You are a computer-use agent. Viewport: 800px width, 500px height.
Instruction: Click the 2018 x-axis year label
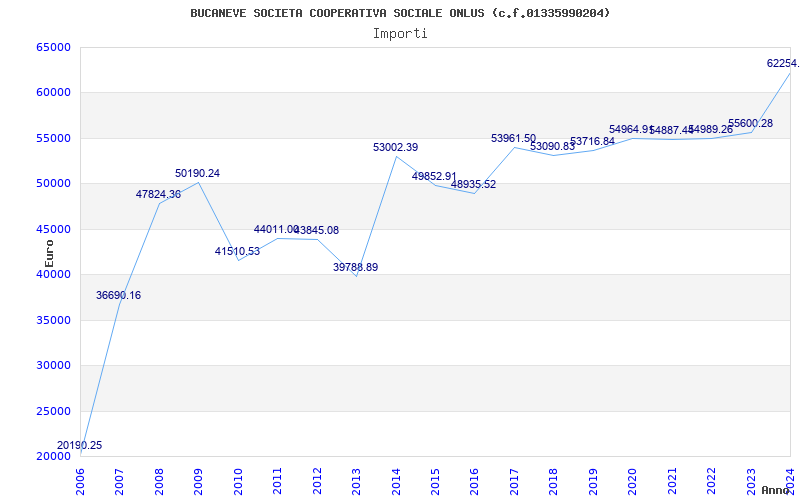coord(554,481)
